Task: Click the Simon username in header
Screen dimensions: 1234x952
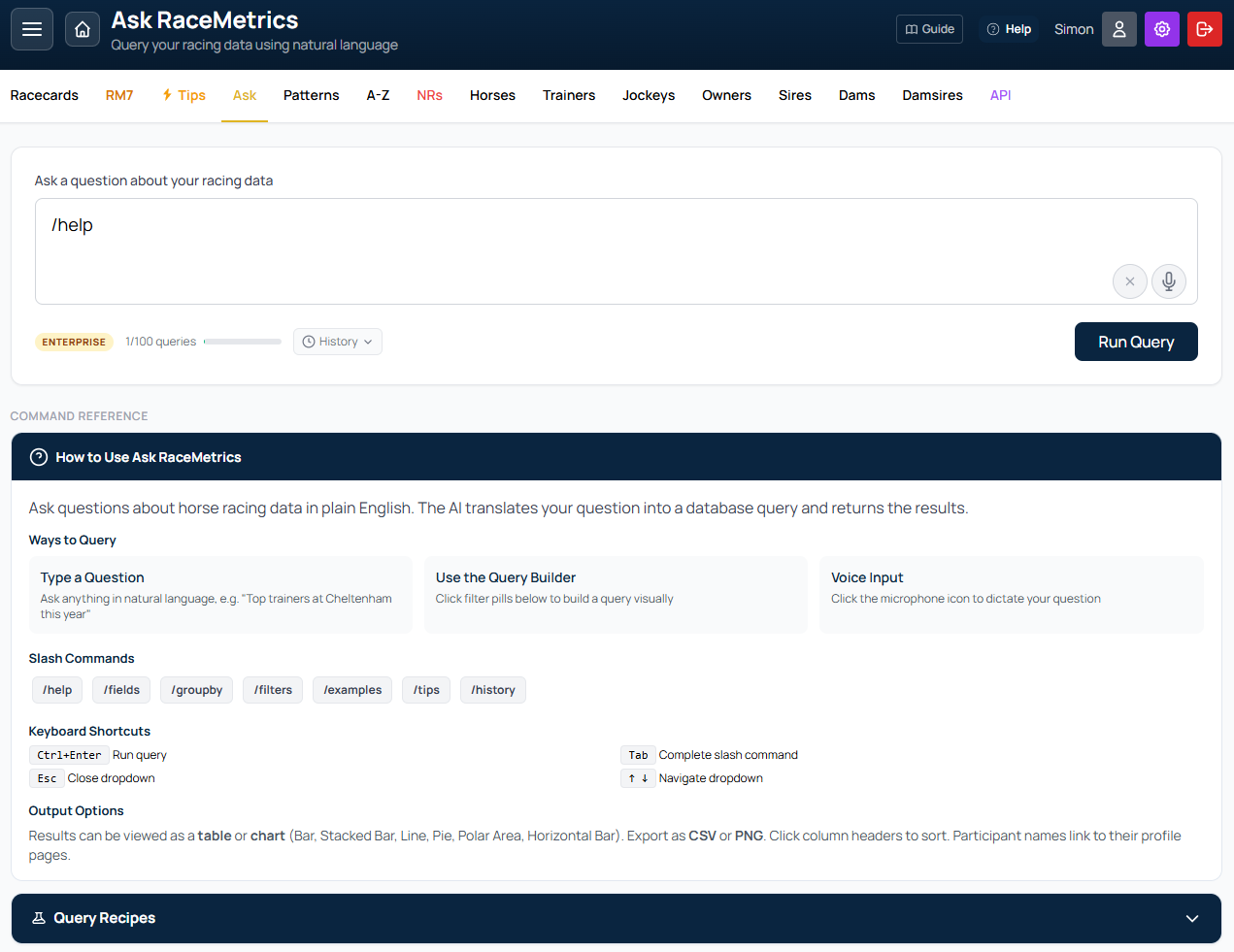Action: pos(1074,29)
